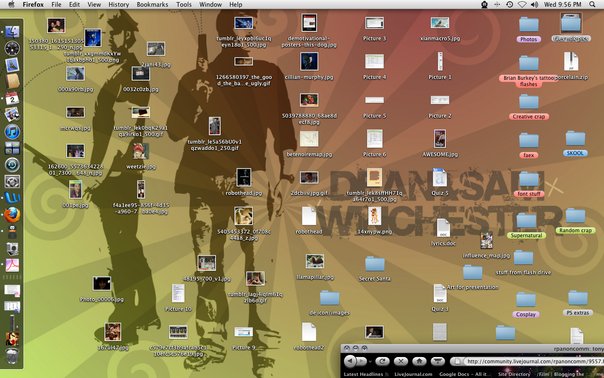604x378 pixels.
Task: Open Spotlight search magnifier in menu bar
Action: click(x=592, y=5)
